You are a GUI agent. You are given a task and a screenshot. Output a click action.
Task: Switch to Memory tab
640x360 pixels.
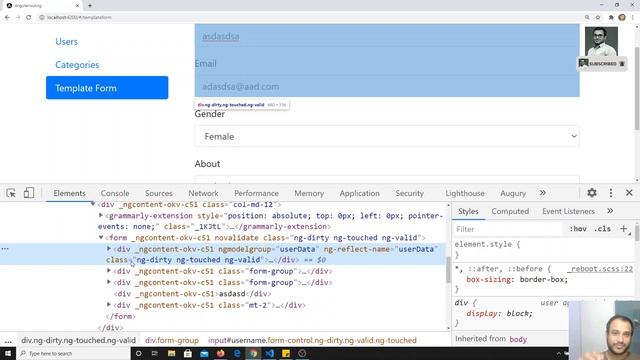point(309,193)
